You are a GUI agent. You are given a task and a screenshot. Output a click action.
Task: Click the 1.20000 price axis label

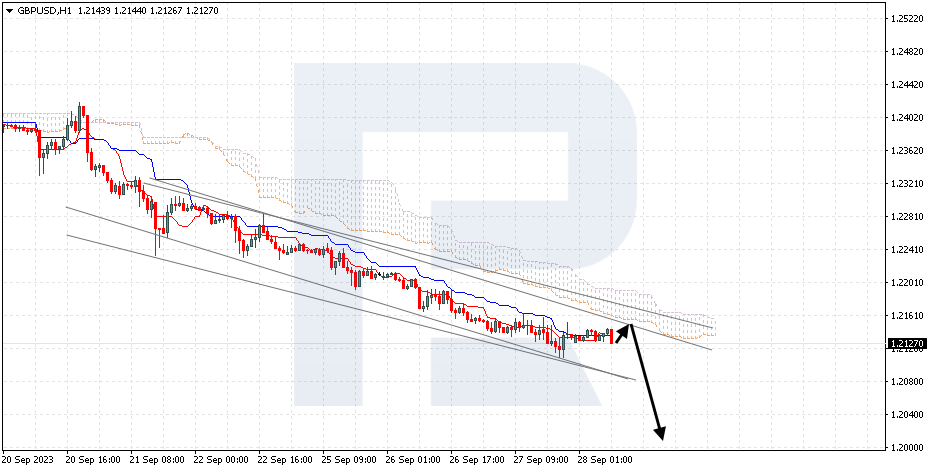tap(905, 447)
